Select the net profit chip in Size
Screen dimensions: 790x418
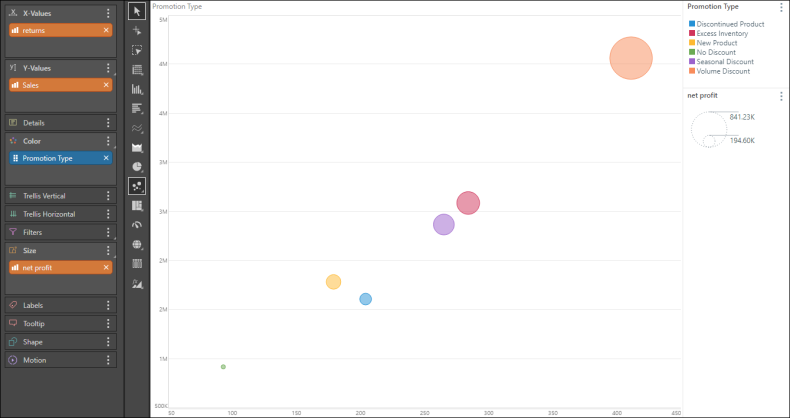click(60, 267)
